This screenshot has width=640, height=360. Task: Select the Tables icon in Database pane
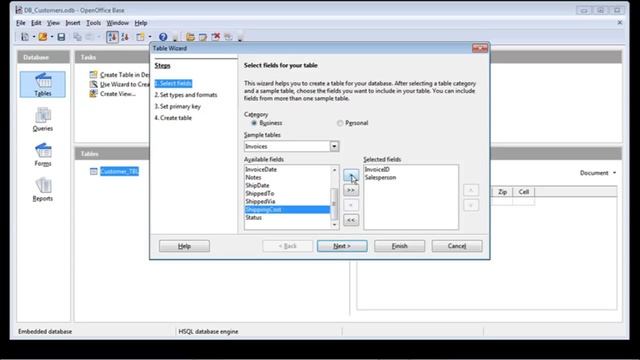pos(42,84)
